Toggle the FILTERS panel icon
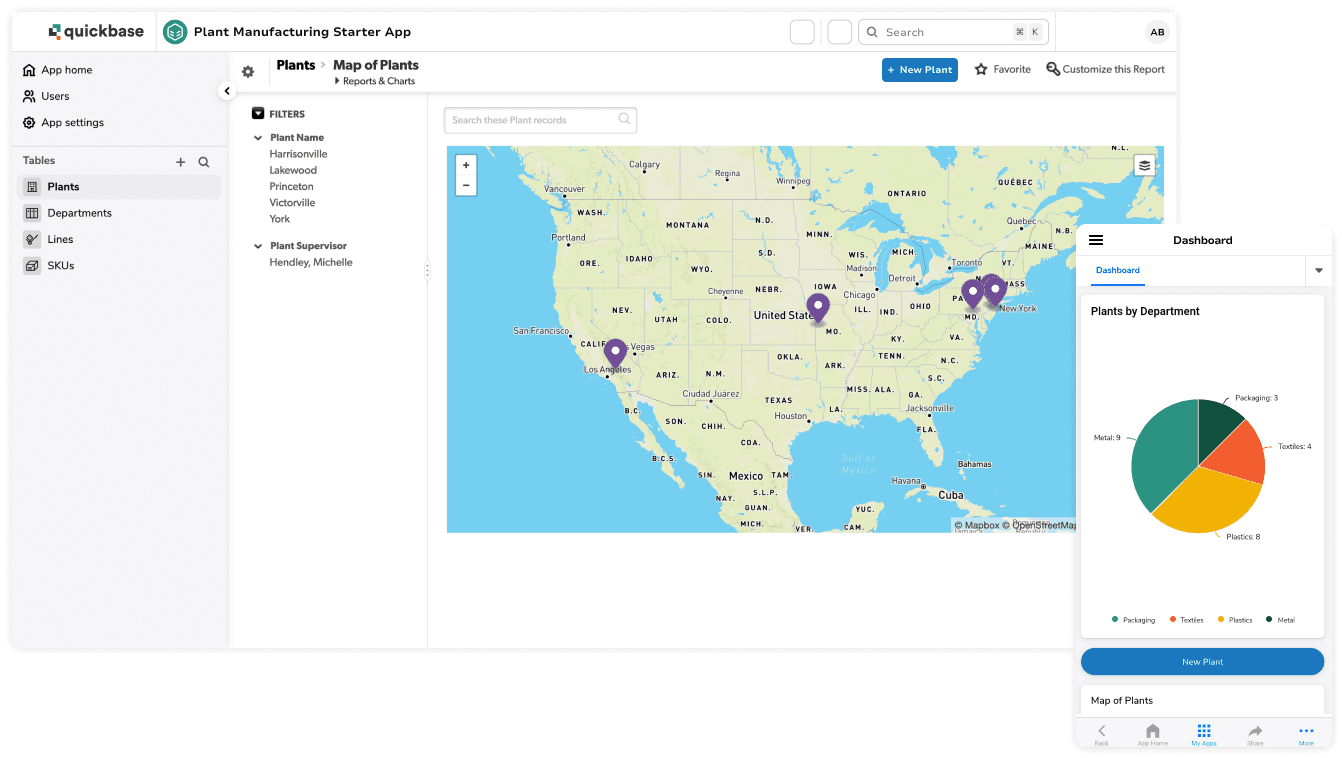1342x758 pixels. pos(258,114)
